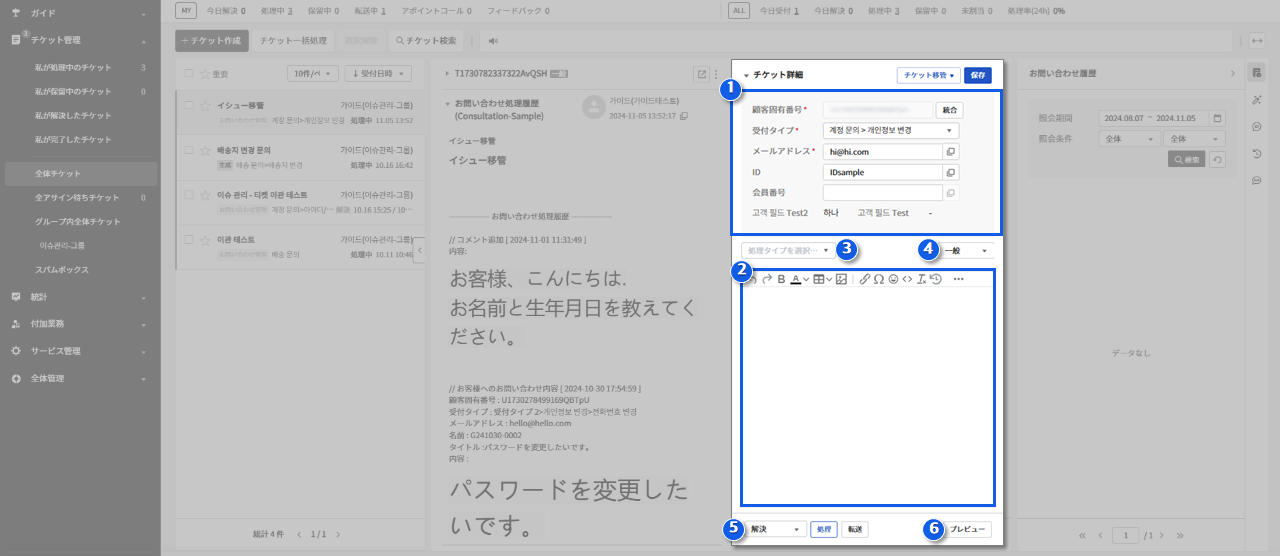Insert a link using the editor toolbar
Image resolution: width=1280 pixels, height=556 pixels.
[x=865, y=279]
